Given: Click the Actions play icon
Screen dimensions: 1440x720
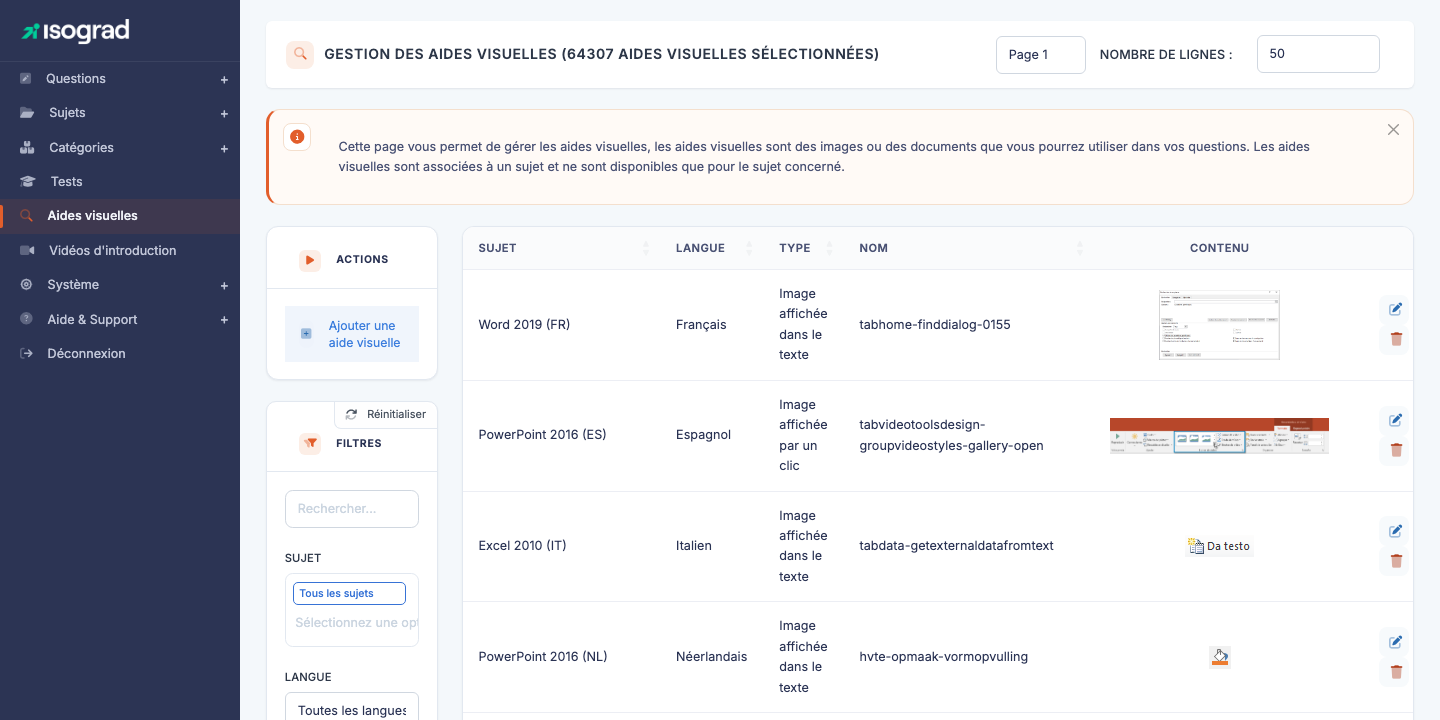Looking at the screenshot, I should tap(310, 260).
